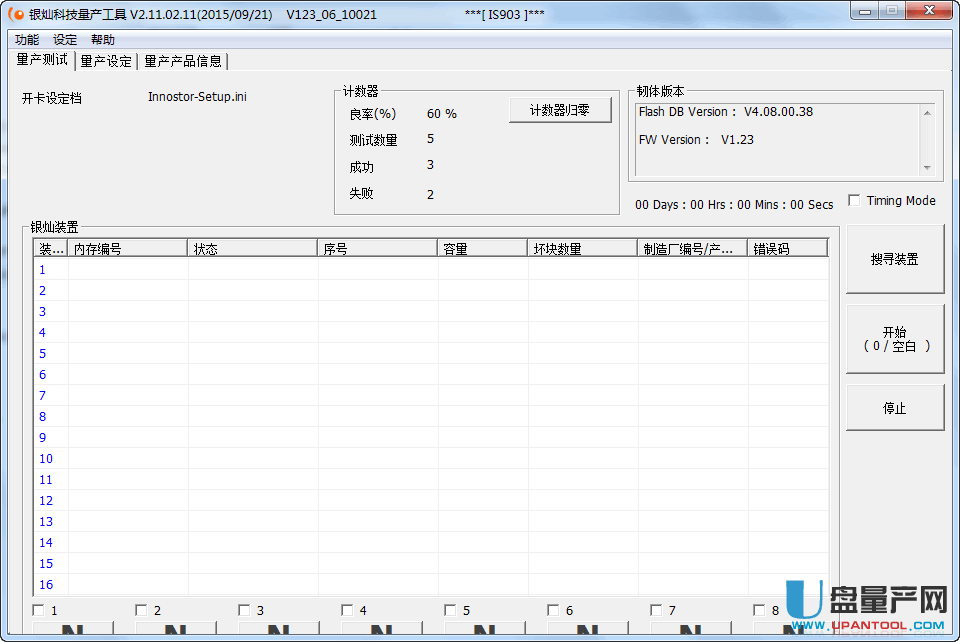The image size is (960, 642).
Task: Switch to the 量产产品信息 tab
Action: click(x=183, y=61)
